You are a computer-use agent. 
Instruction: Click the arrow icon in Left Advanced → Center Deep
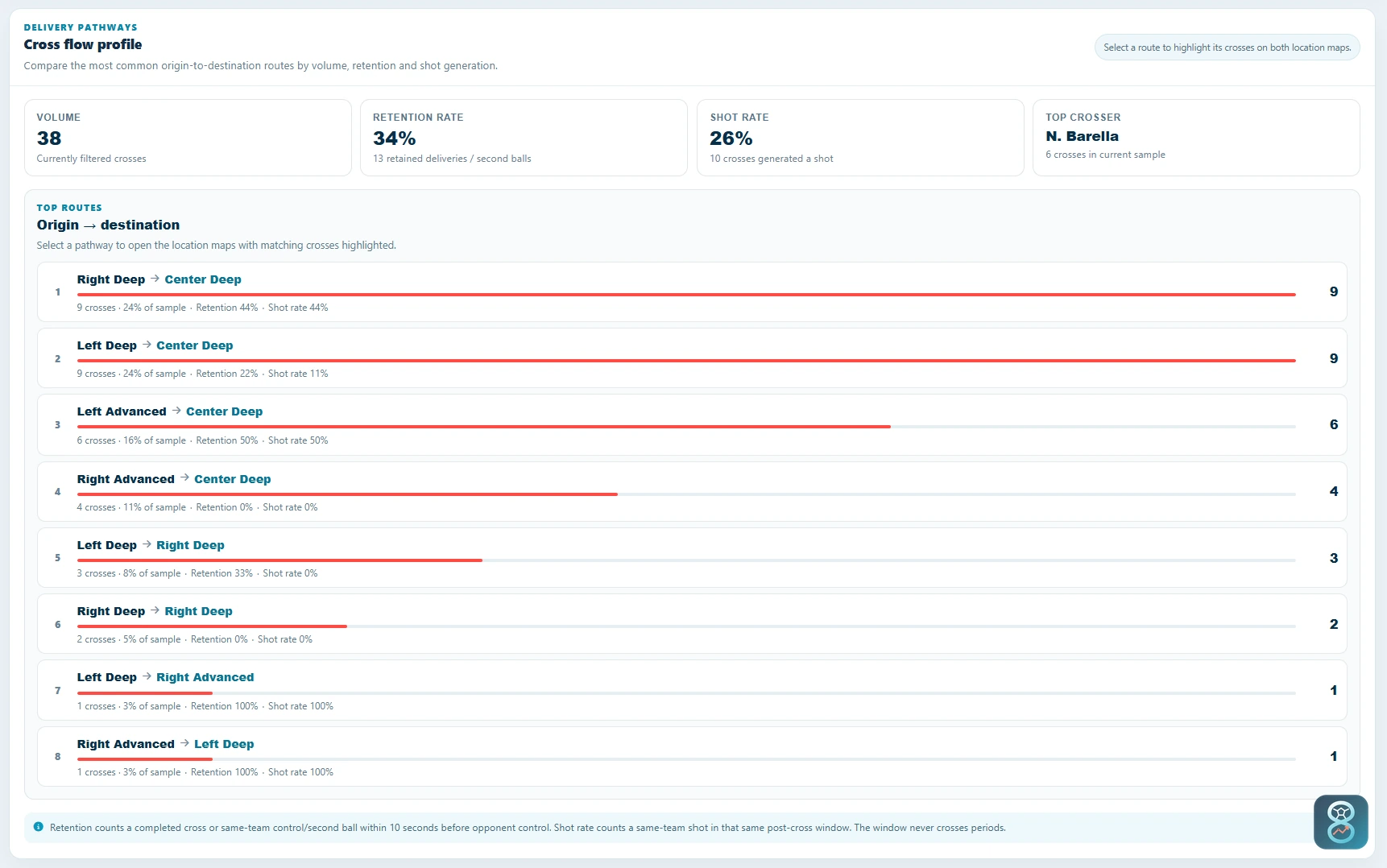176,411
